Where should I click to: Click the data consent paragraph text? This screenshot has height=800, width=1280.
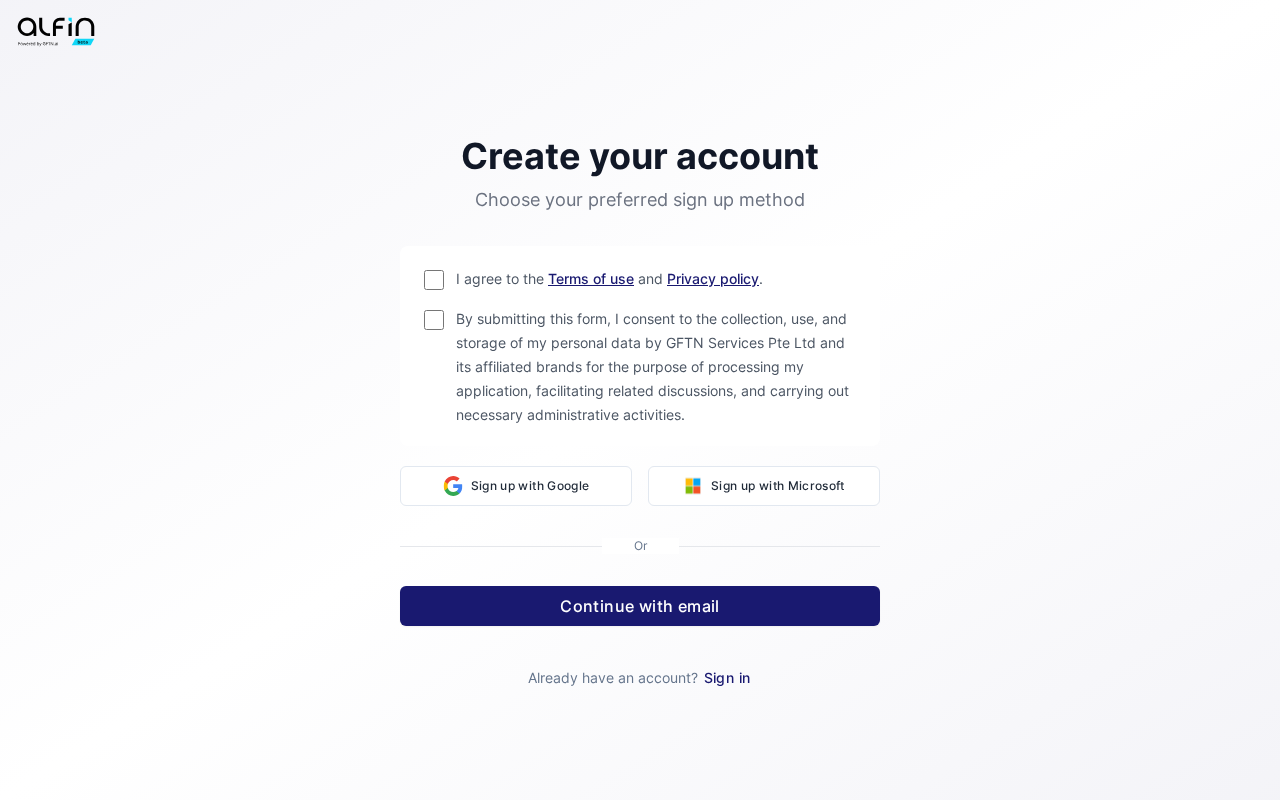click(x=652, y=367)
